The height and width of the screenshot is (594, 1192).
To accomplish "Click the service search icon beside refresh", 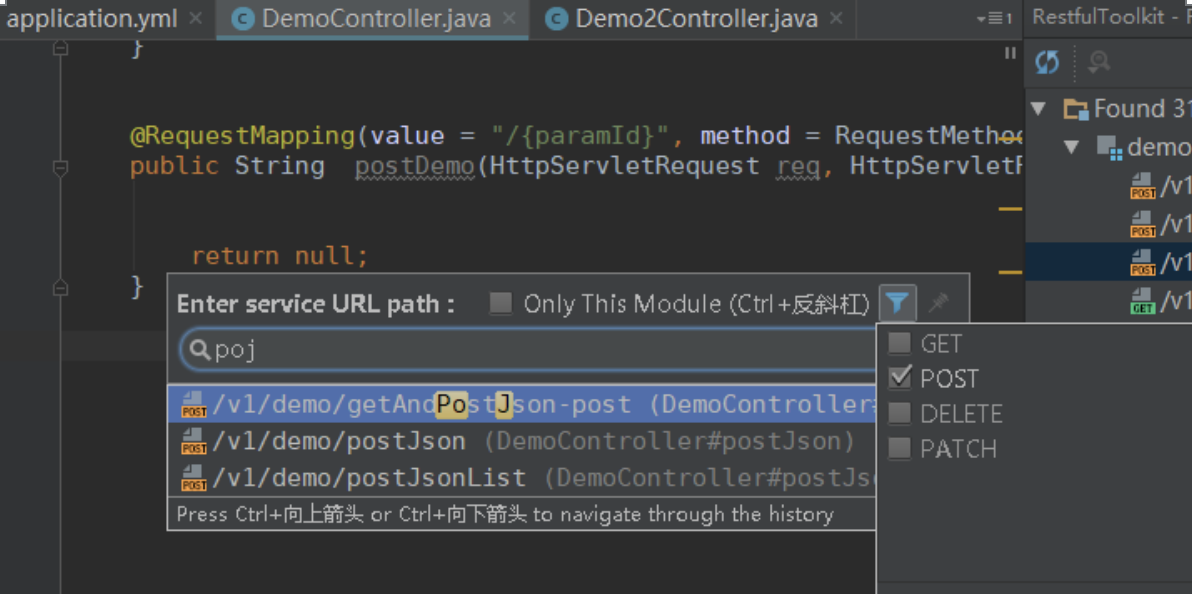I will tap(1098, 62).
